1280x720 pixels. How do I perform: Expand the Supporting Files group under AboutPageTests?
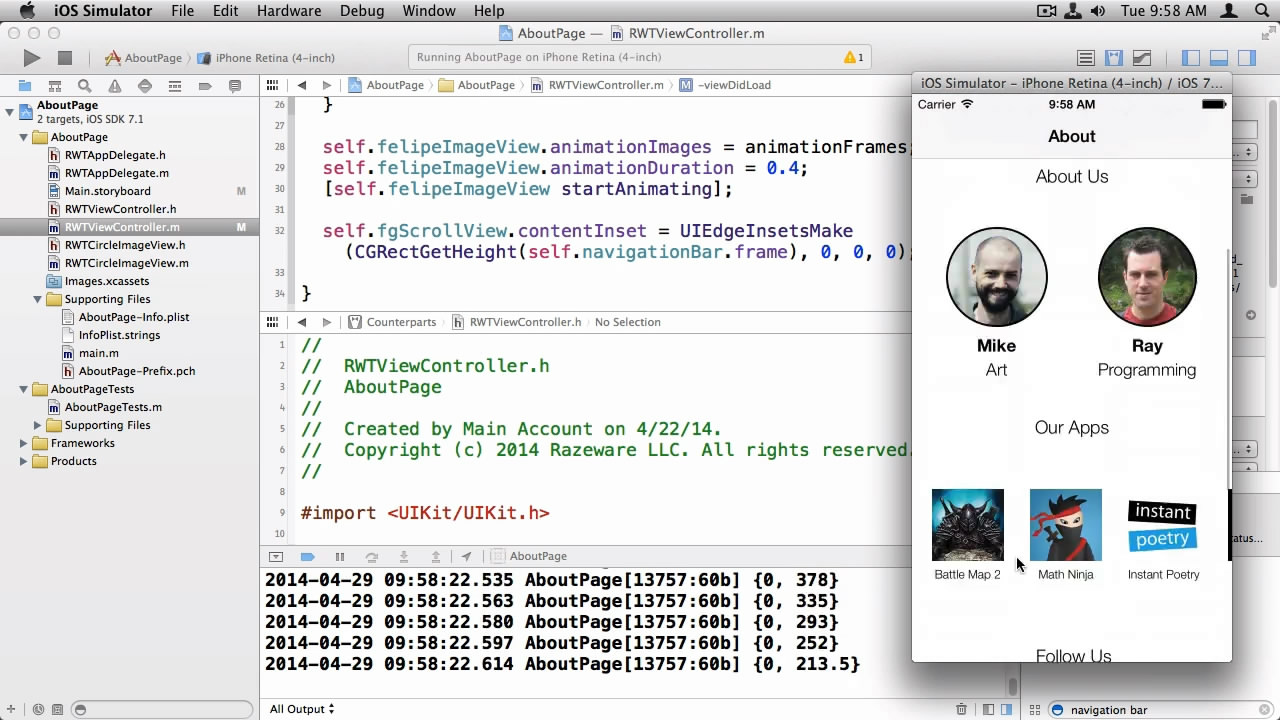click(37, 425)
